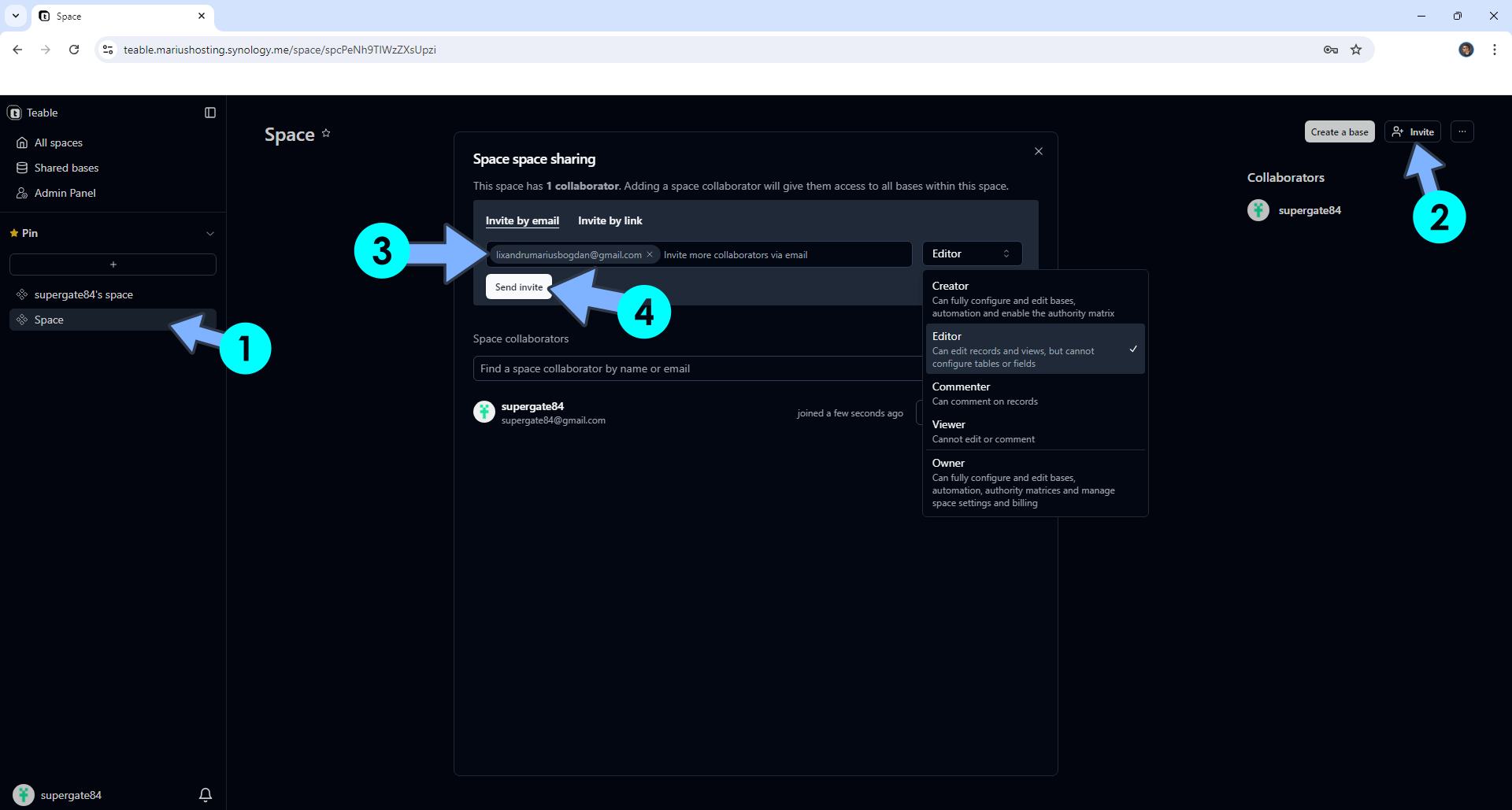Click the plus button under Pin
This screenshot has height=810, width=1512.
(113, 264)
